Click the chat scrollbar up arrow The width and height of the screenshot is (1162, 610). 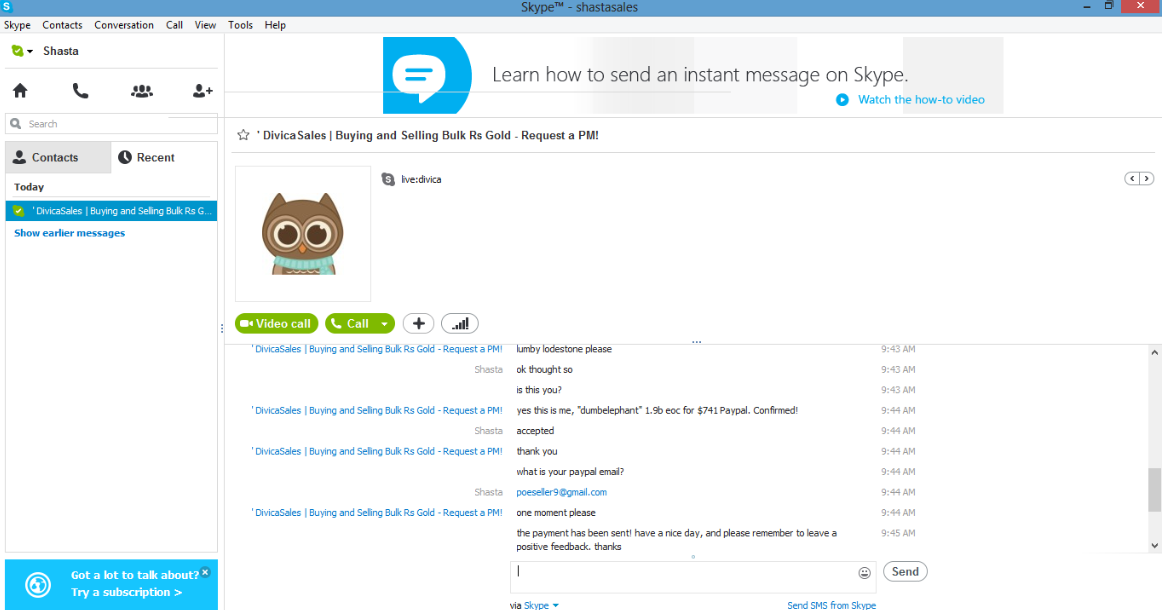pyautogui.click(x=1155, y=353)
